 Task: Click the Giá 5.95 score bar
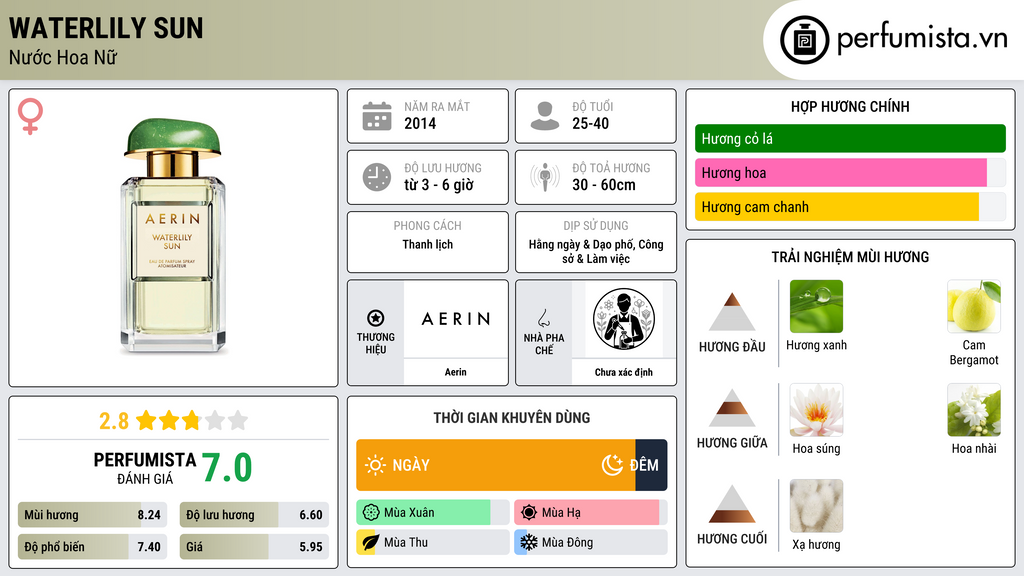[254, 547]
